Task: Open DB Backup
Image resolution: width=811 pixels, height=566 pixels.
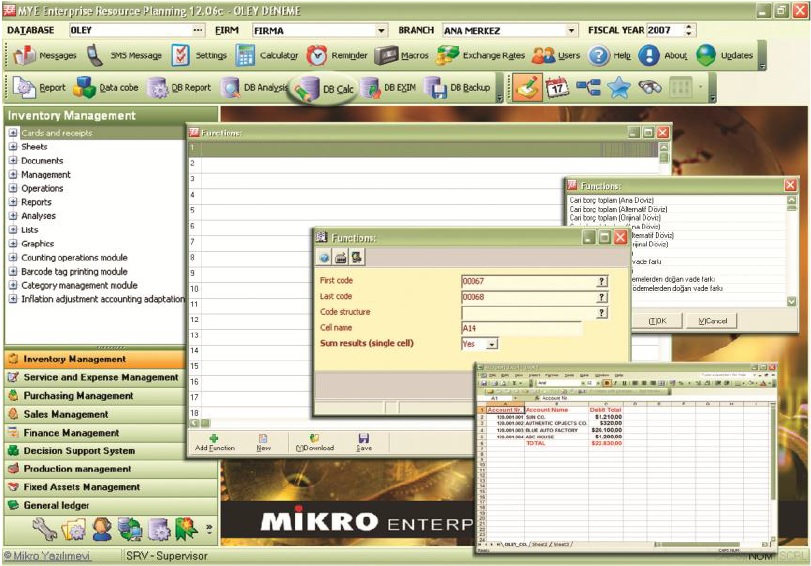Action: [457, 87]
